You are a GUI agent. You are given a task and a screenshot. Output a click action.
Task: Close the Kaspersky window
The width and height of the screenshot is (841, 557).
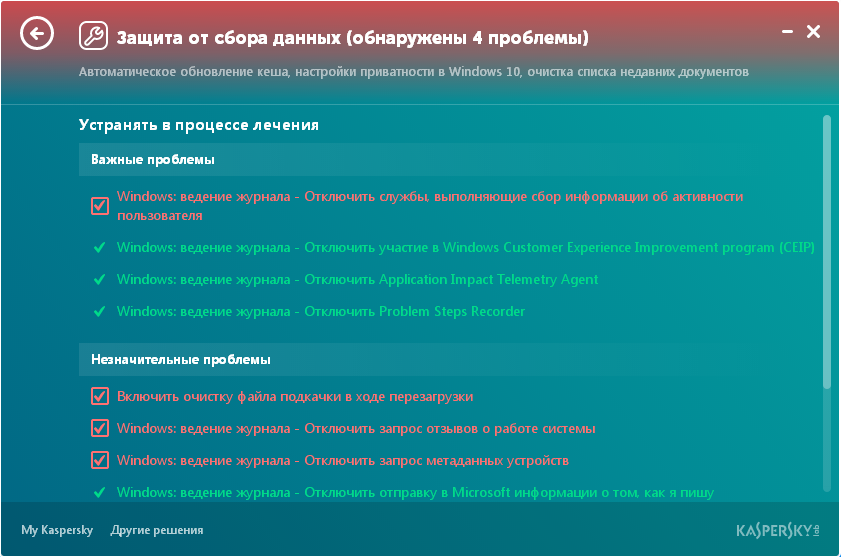[813, 32]
